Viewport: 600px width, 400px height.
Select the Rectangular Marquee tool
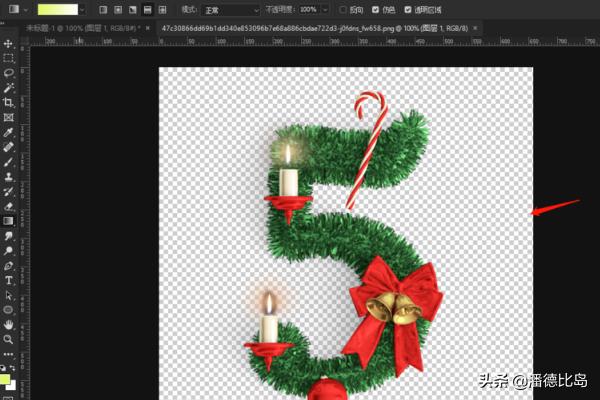point(9,58)
